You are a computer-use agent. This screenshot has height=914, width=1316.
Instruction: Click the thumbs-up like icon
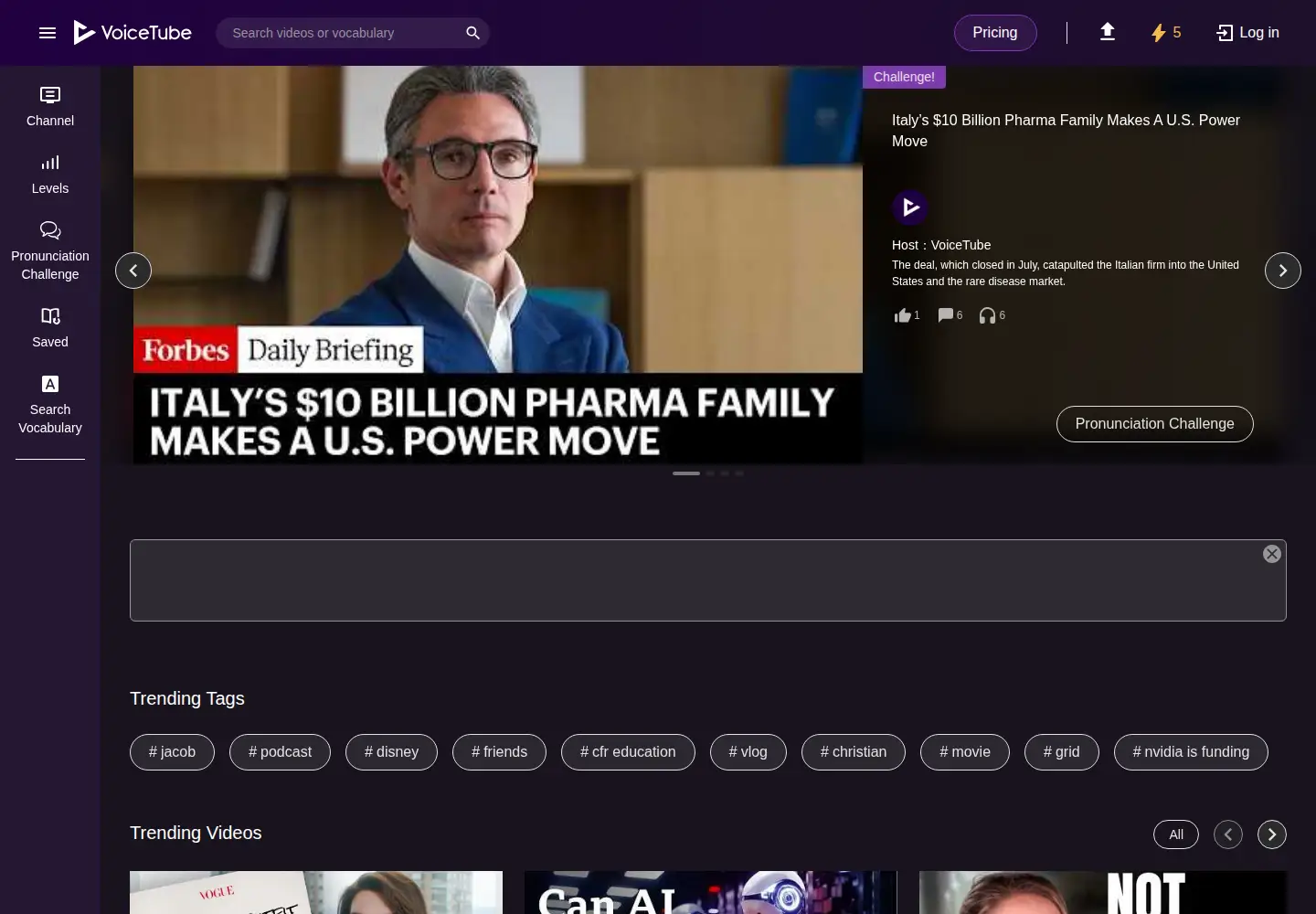tap(903, 315)
